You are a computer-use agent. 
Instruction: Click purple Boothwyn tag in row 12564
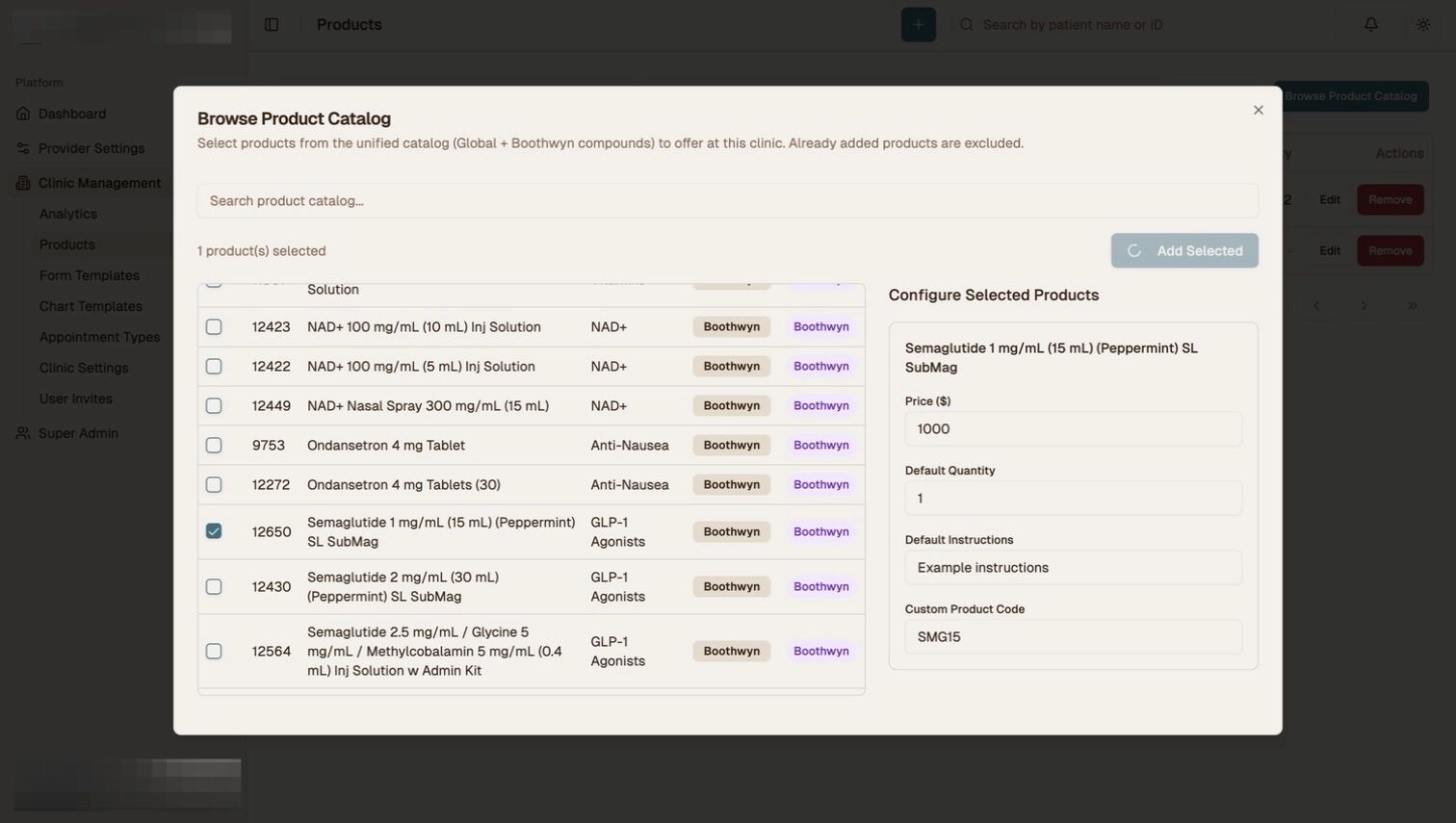821,652
